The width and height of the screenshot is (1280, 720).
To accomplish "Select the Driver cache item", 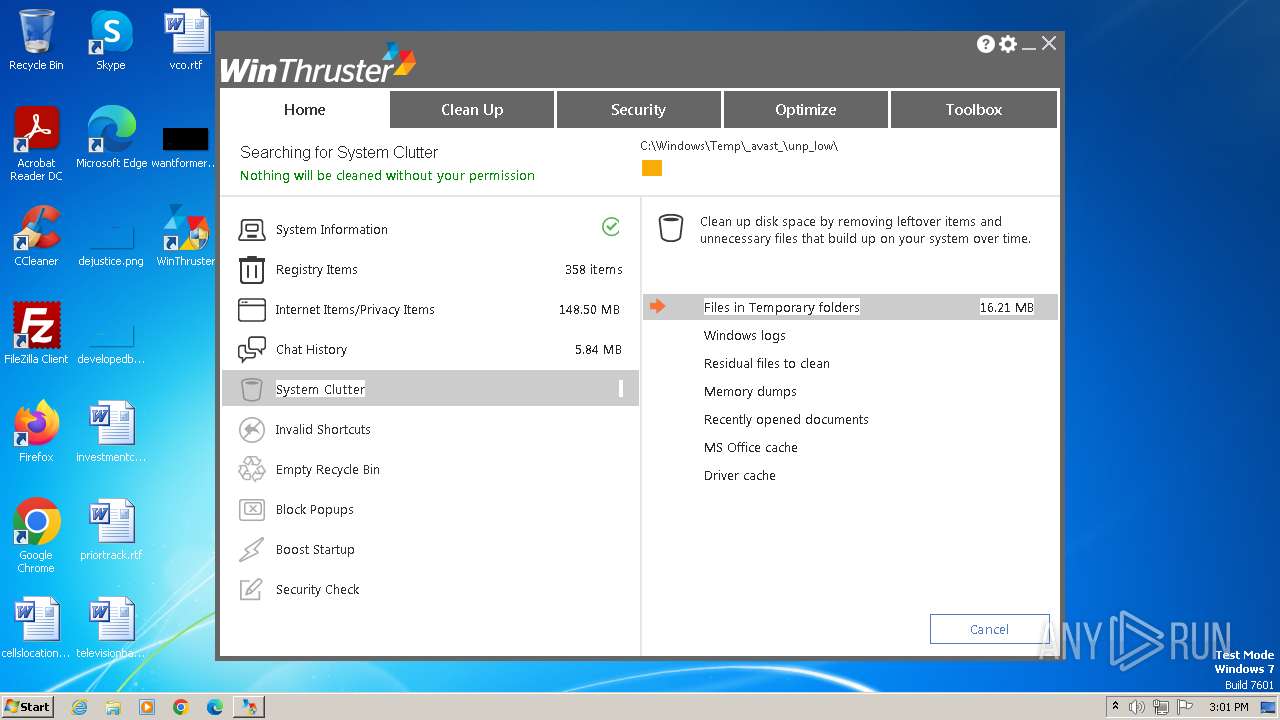I will (x=740, y=476).
